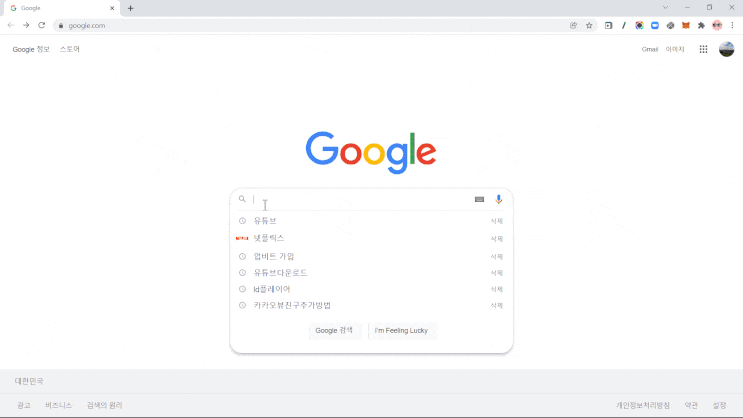Open the Google apps grid
Viewport: 743px width, 418px height.
tap(703, 49)
